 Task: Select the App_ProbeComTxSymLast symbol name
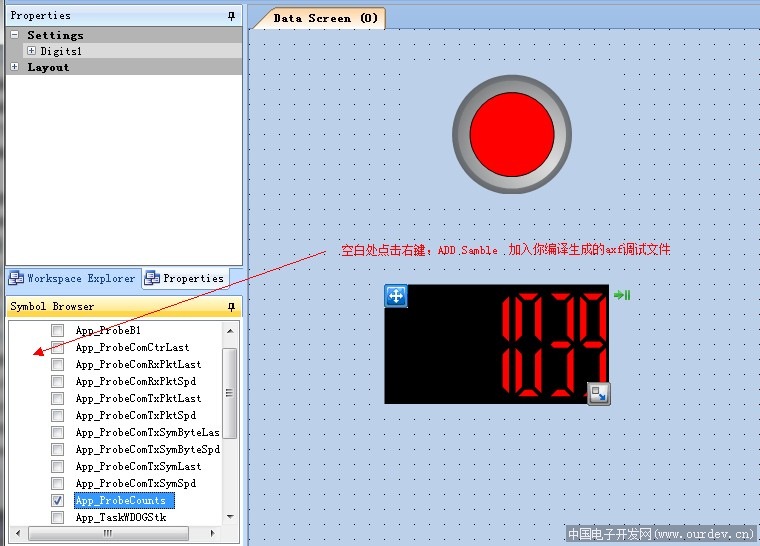(x=138, y=466)
